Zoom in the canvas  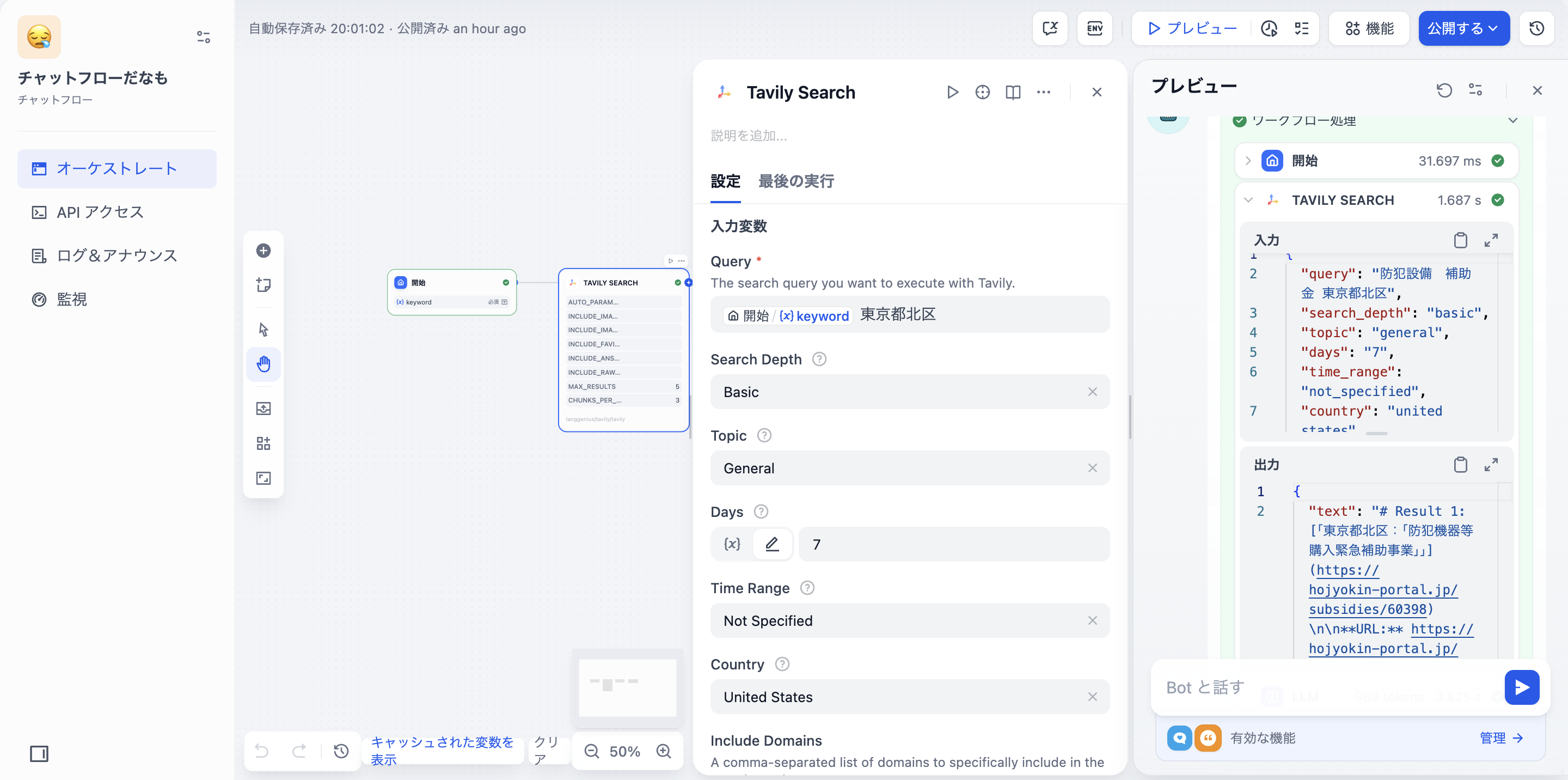(x=664, y=751)
